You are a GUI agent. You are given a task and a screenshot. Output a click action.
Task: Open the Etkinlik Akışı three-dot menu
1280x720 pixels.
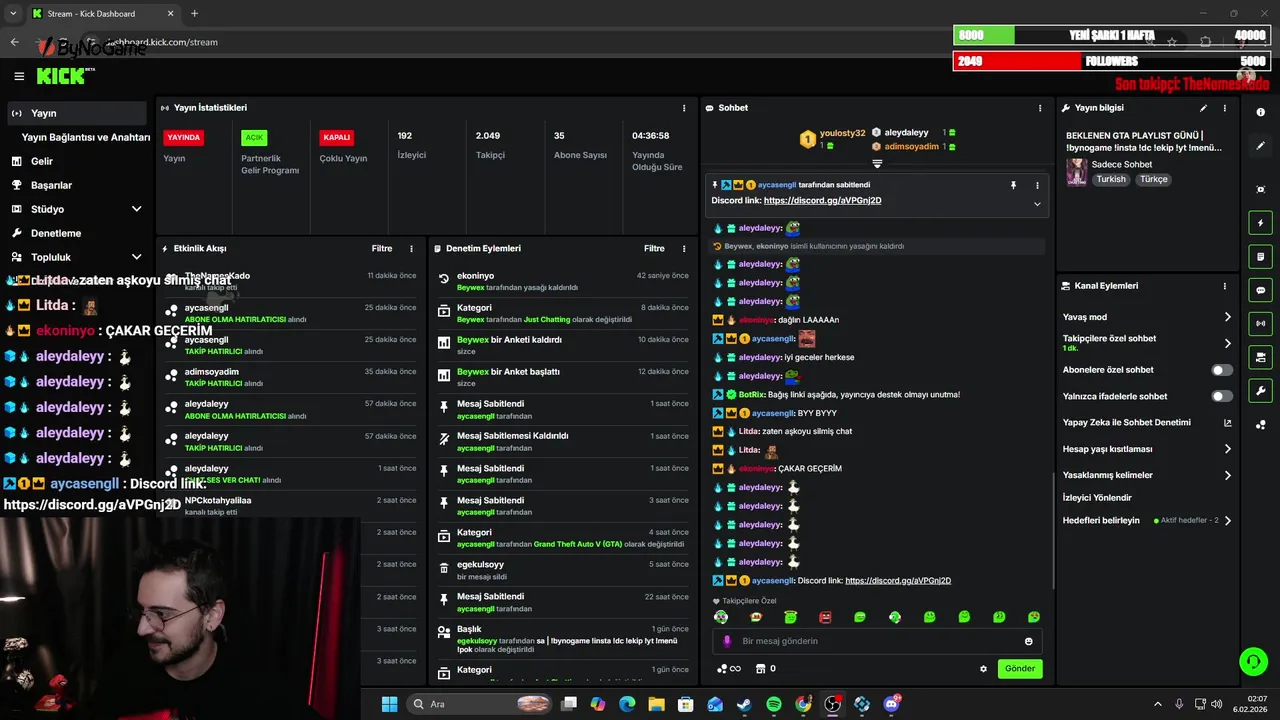[411, 248]
